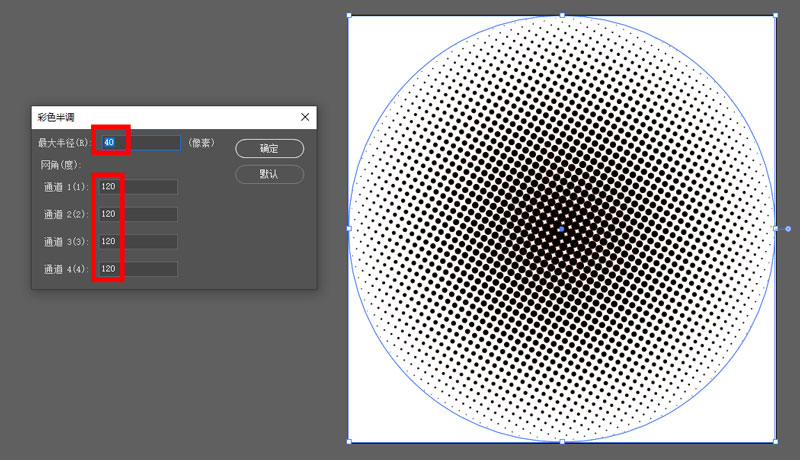Screen dimensions: 800x460
Task: Select the top-center bounding box handle
Action: (x=562, y=15)
